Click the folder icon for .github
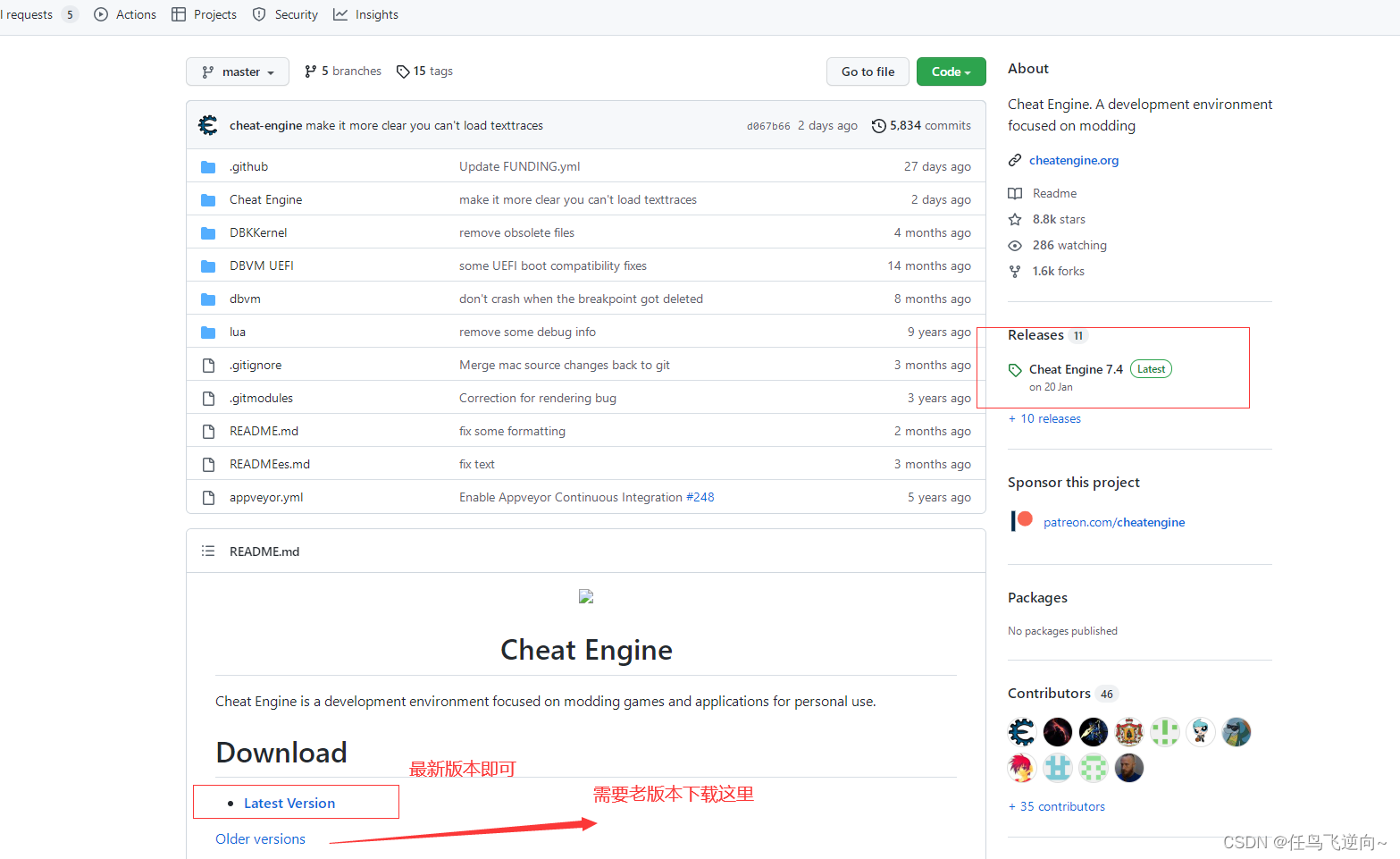 pyautogui.click(x=208, y=167)
